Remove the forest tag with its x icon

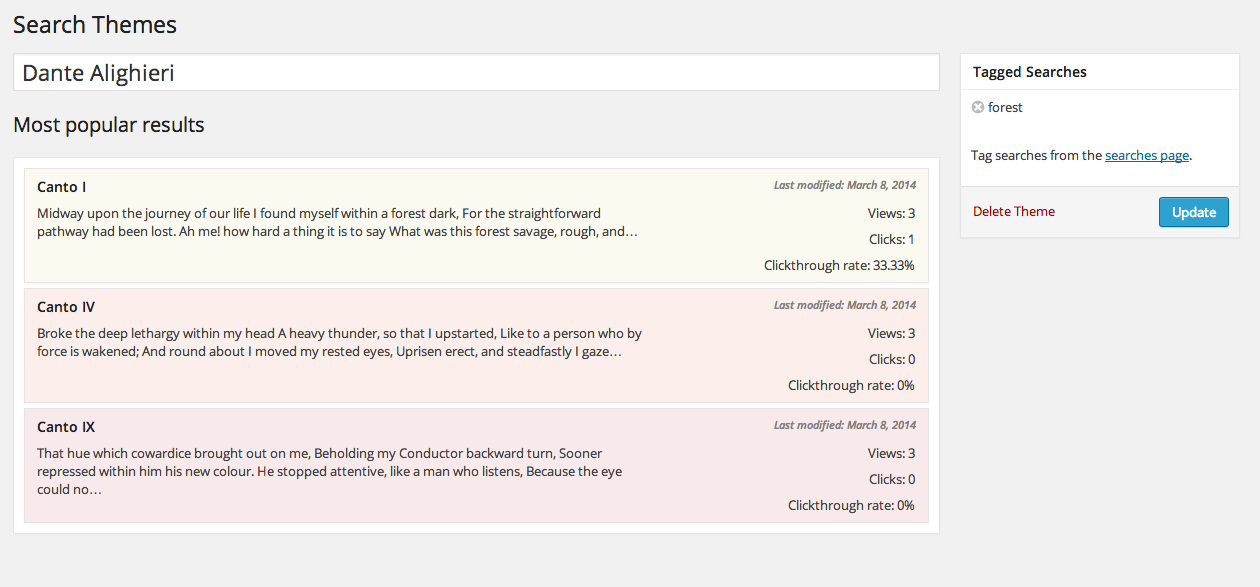pos(978,107)
